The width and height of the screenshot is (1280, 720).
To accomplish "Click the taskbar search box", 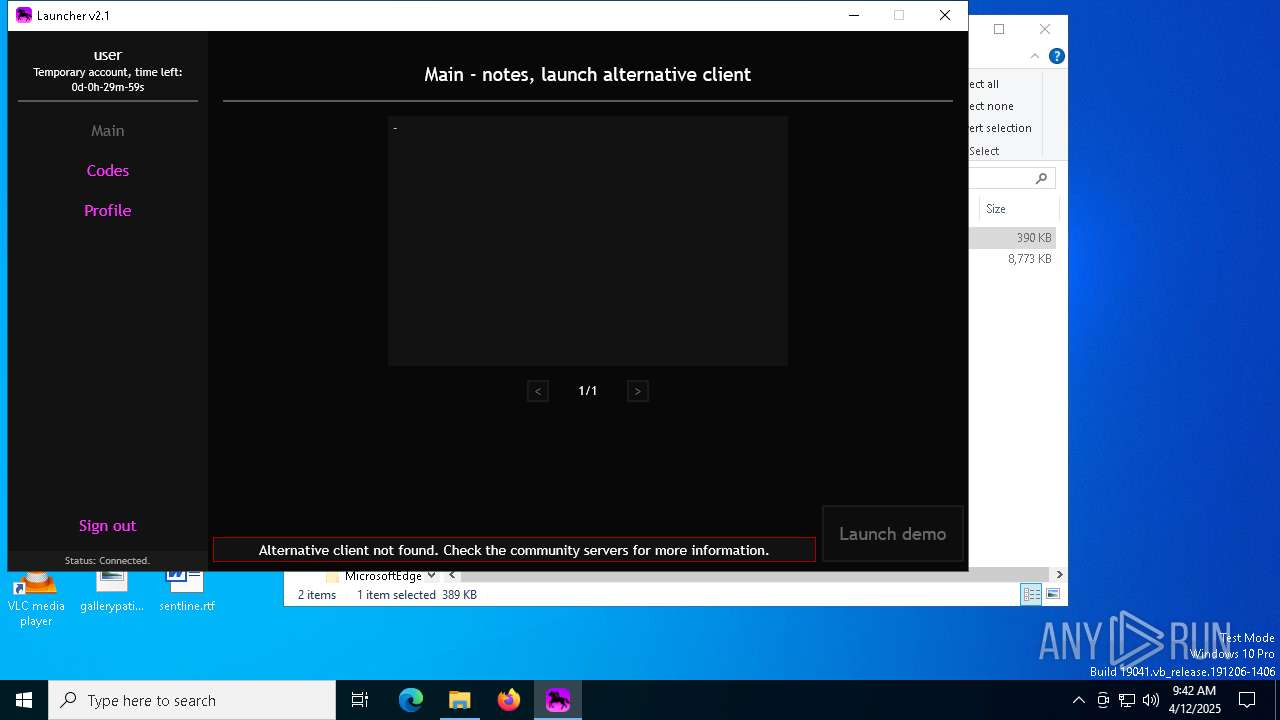I will click(192, 700).
